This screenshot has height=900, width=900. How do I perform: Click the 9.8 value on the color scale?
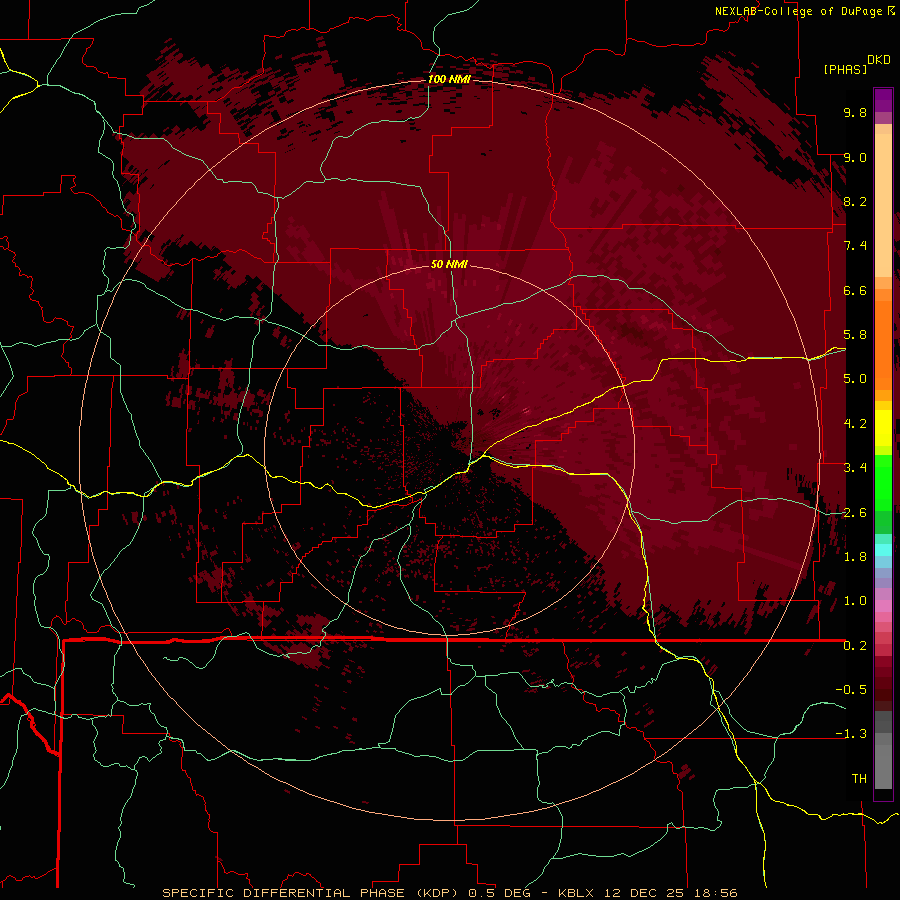tap(855, 112)
